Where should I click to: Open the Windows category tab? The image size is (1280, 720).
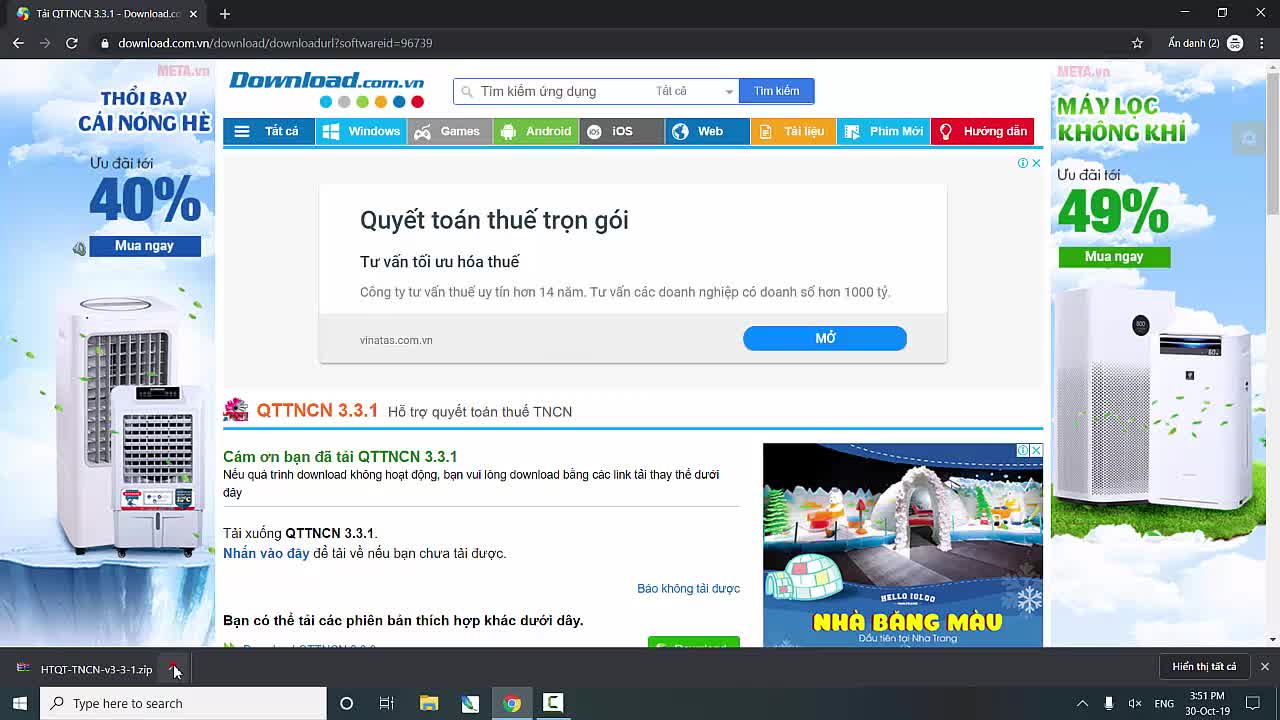pyautogui.click(x=361, y=132)
